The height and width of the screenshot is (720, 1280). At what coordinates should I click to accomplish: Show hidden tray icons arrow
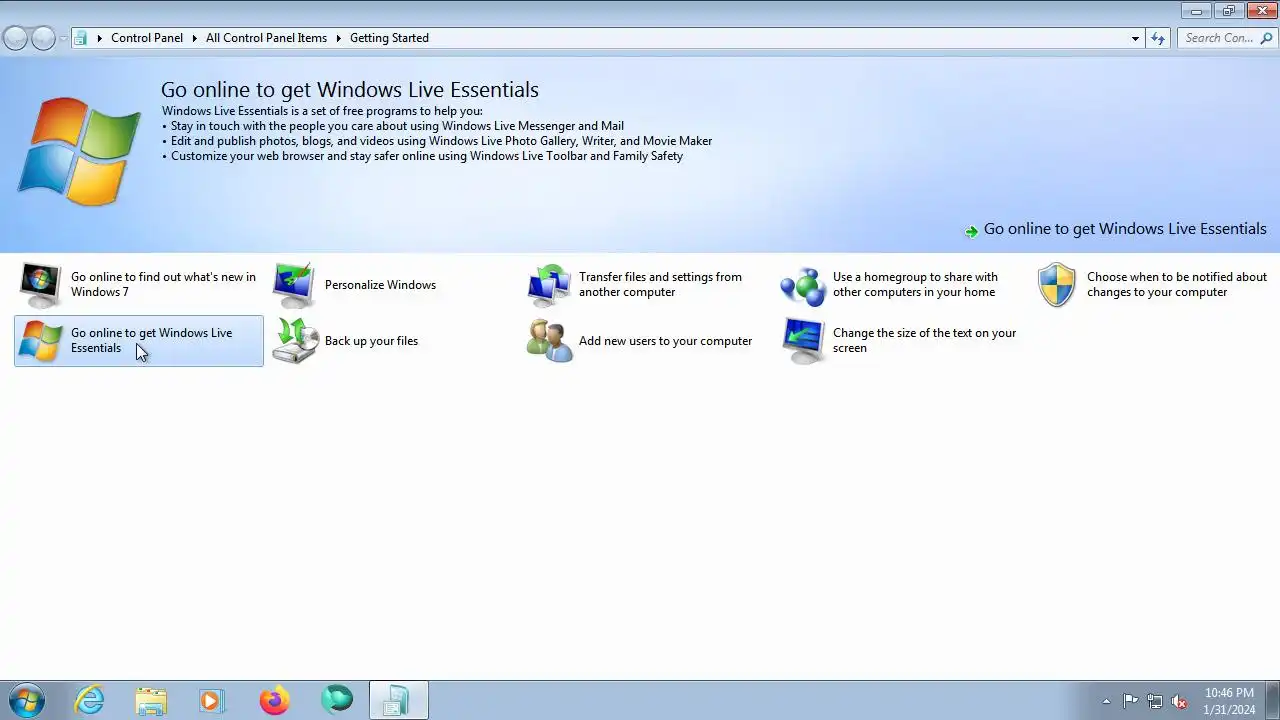click(x=1106, y=701)
